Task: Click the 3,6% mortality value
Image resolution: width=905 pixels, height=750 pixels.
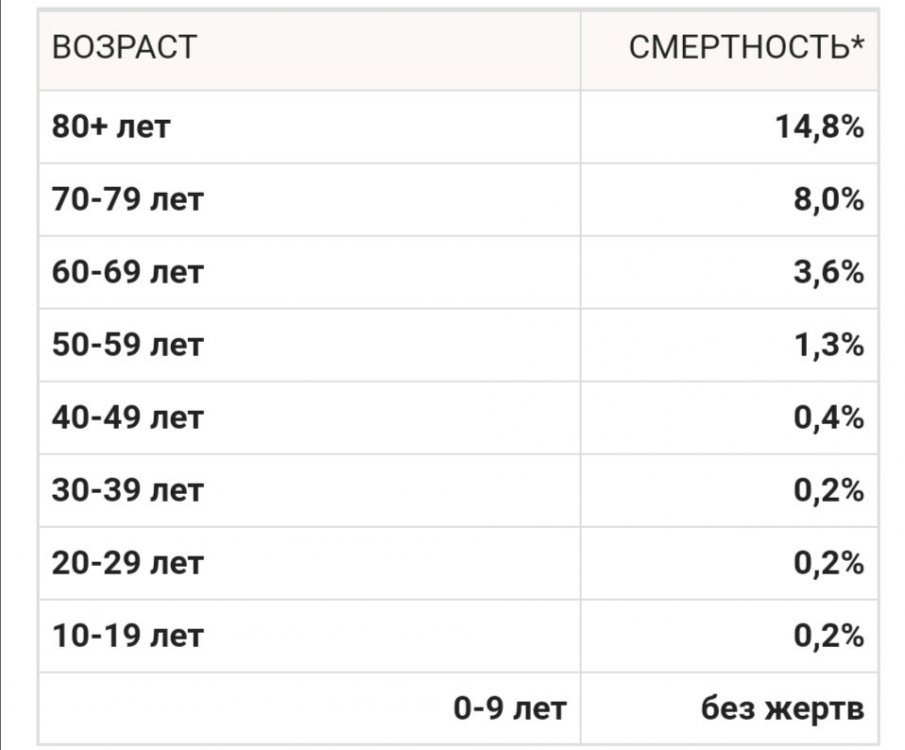Action: click(x=829, y=272)
